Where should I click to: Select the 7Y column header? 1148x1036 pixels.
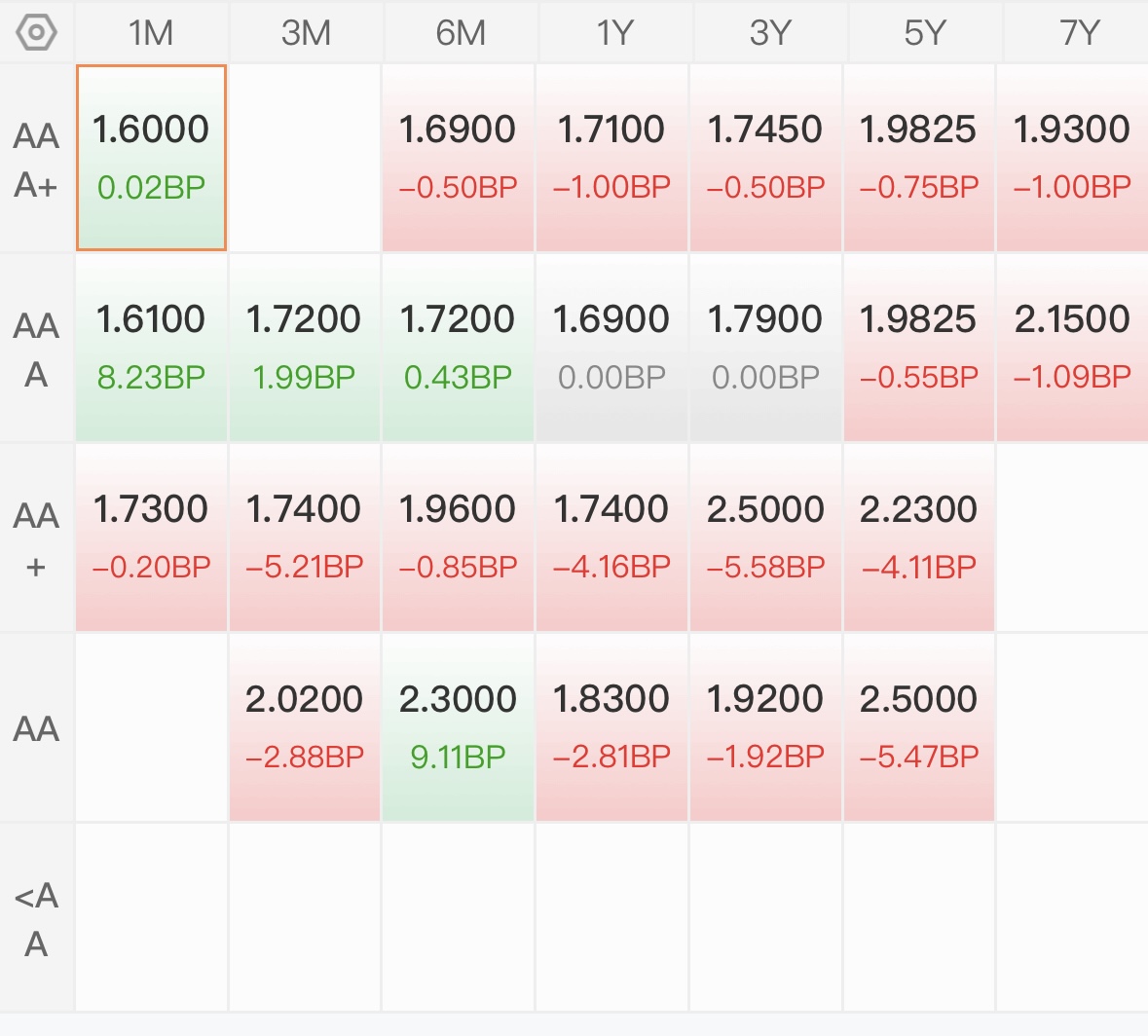point(1077,33)
